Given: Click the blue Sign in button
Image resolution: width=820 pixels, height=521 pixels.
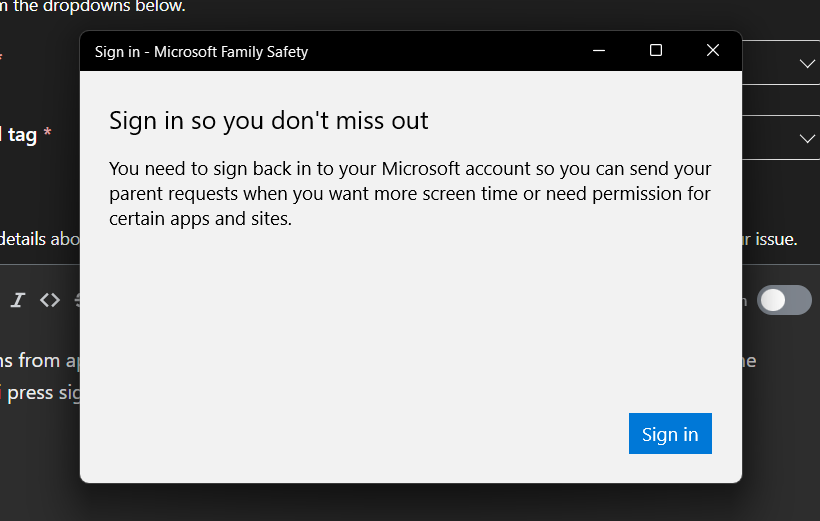Looking at the screenshot, I should tap(670, 434).
